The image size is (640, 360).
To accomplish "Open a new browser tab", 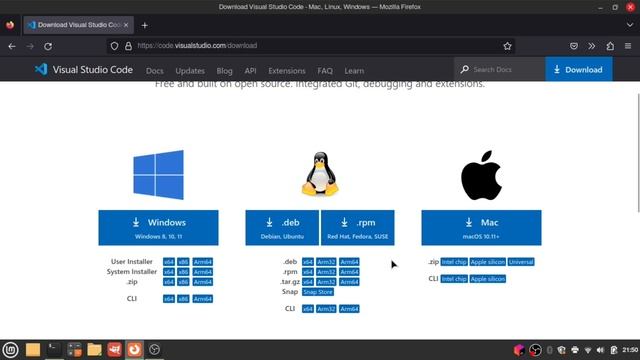I will pyautogui.click(x=144, y=25).
